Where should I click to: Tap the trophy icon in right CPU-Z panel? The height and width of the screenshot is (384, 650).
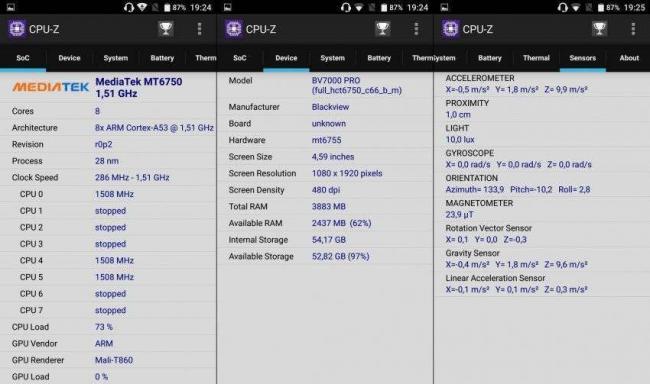(x=599, y=29)
